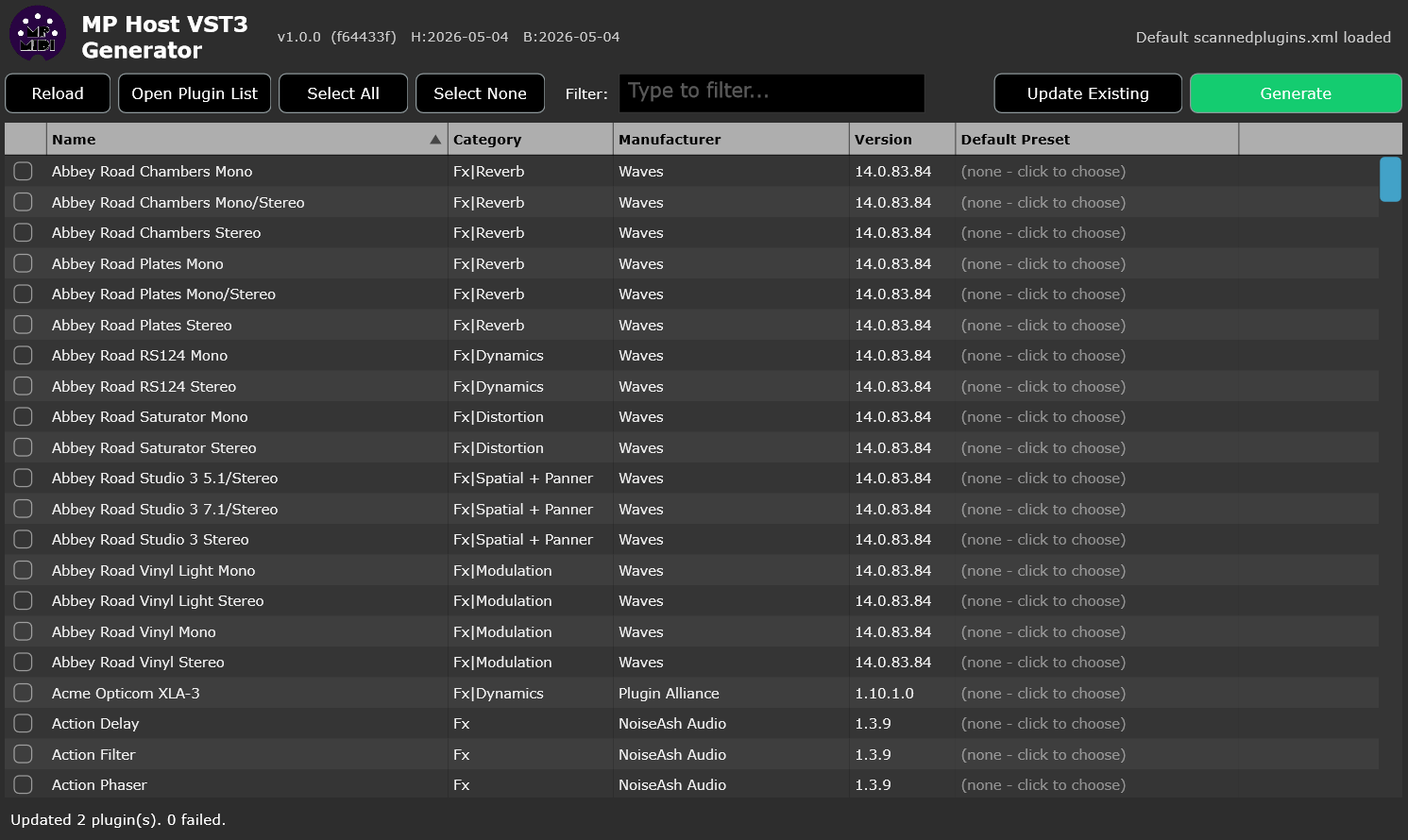Click the "Updated 2 plugin(s). 0 failed." status message
This screenshot has height=840, width=1408.
point(118,819)
